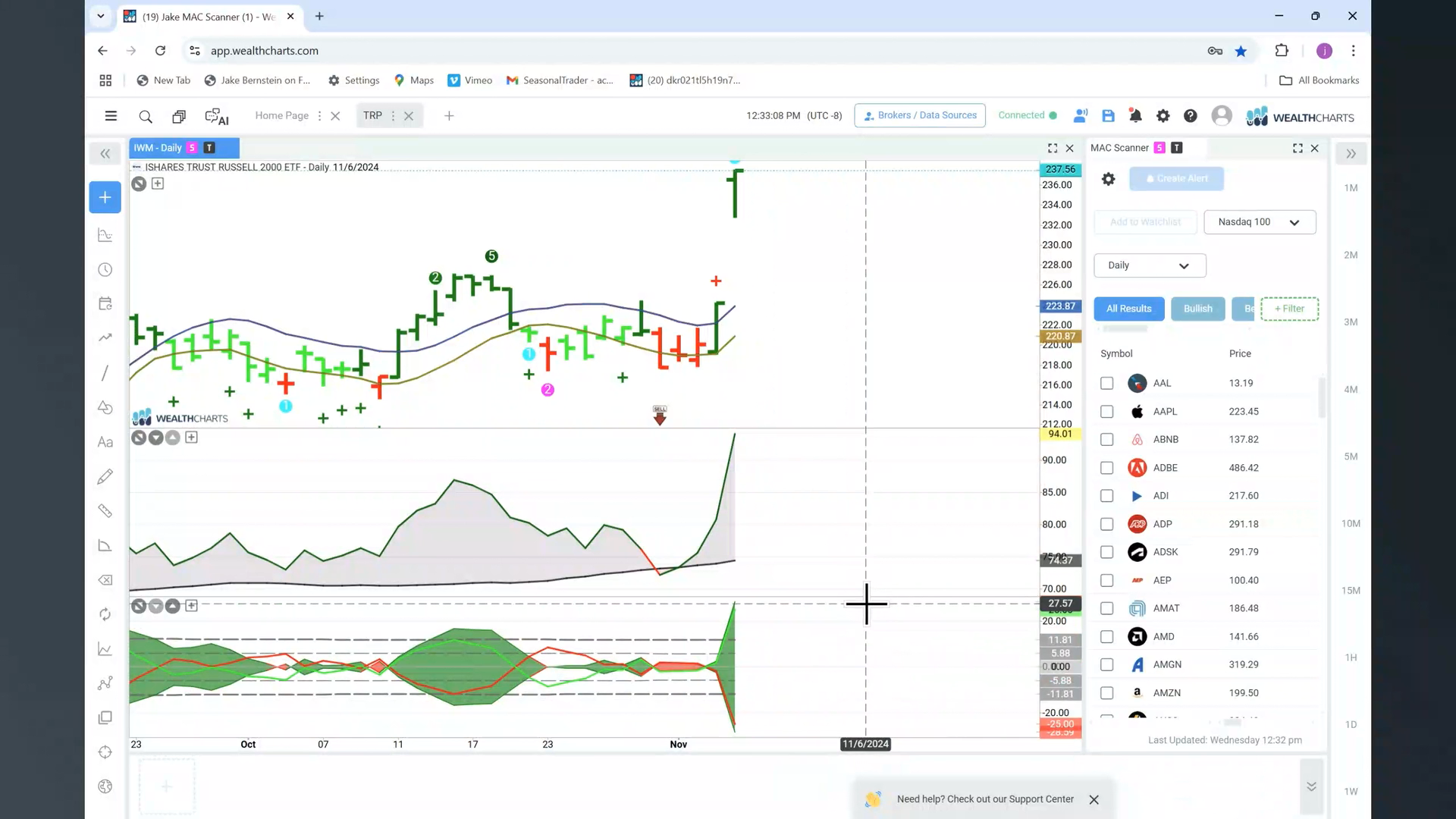Open the user profile avatar

pos(1222,115)
